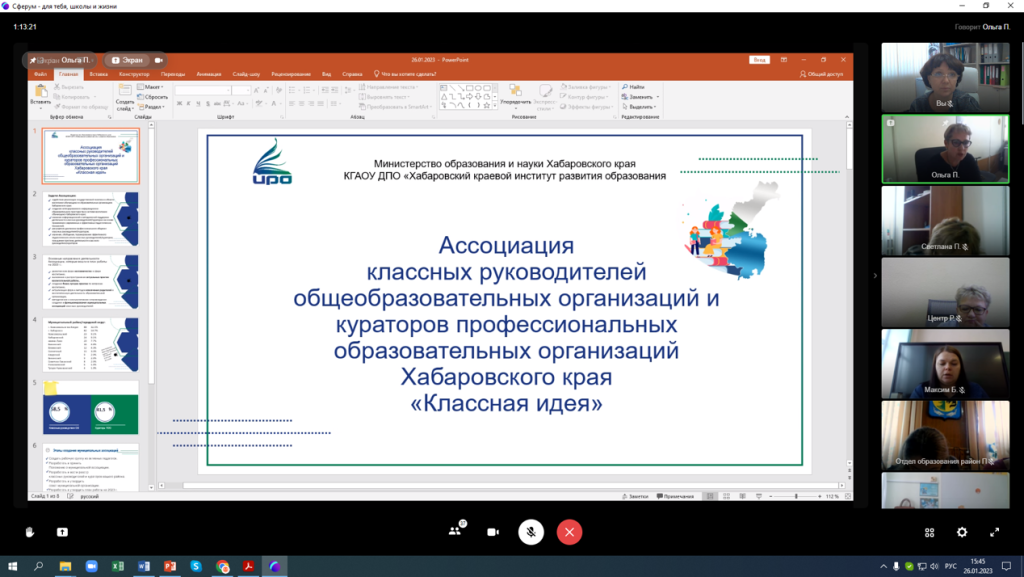
Task: Open Chrome from the taskbar
Action: (x=223, y=566)
